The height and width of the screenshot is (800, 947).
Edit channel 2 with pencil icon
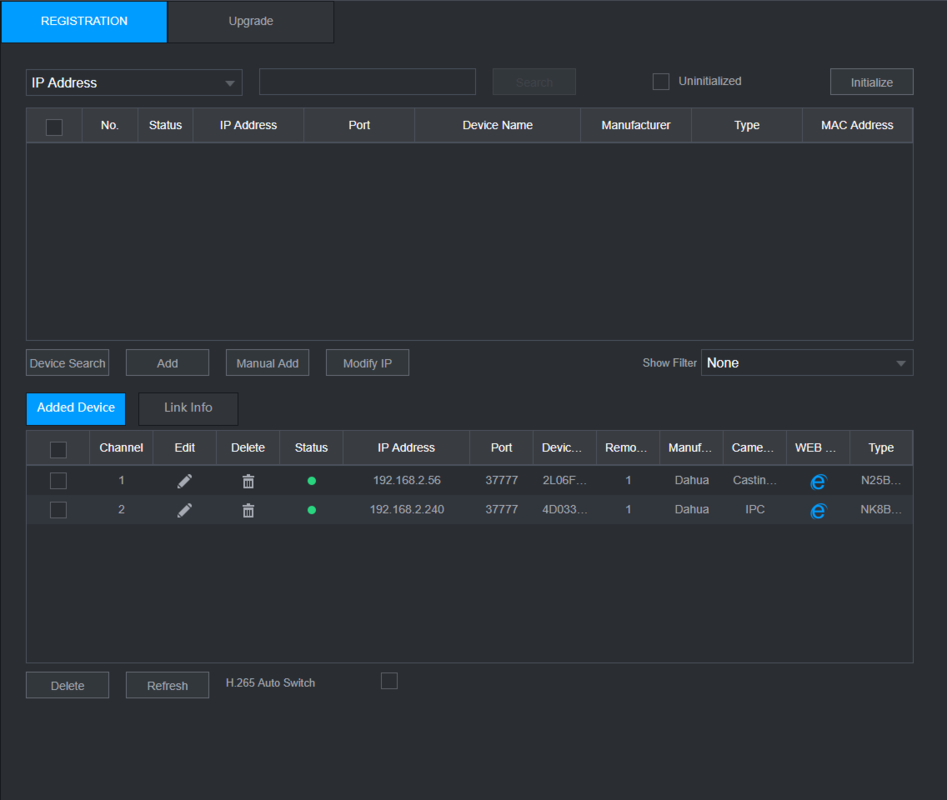[184, 510]
